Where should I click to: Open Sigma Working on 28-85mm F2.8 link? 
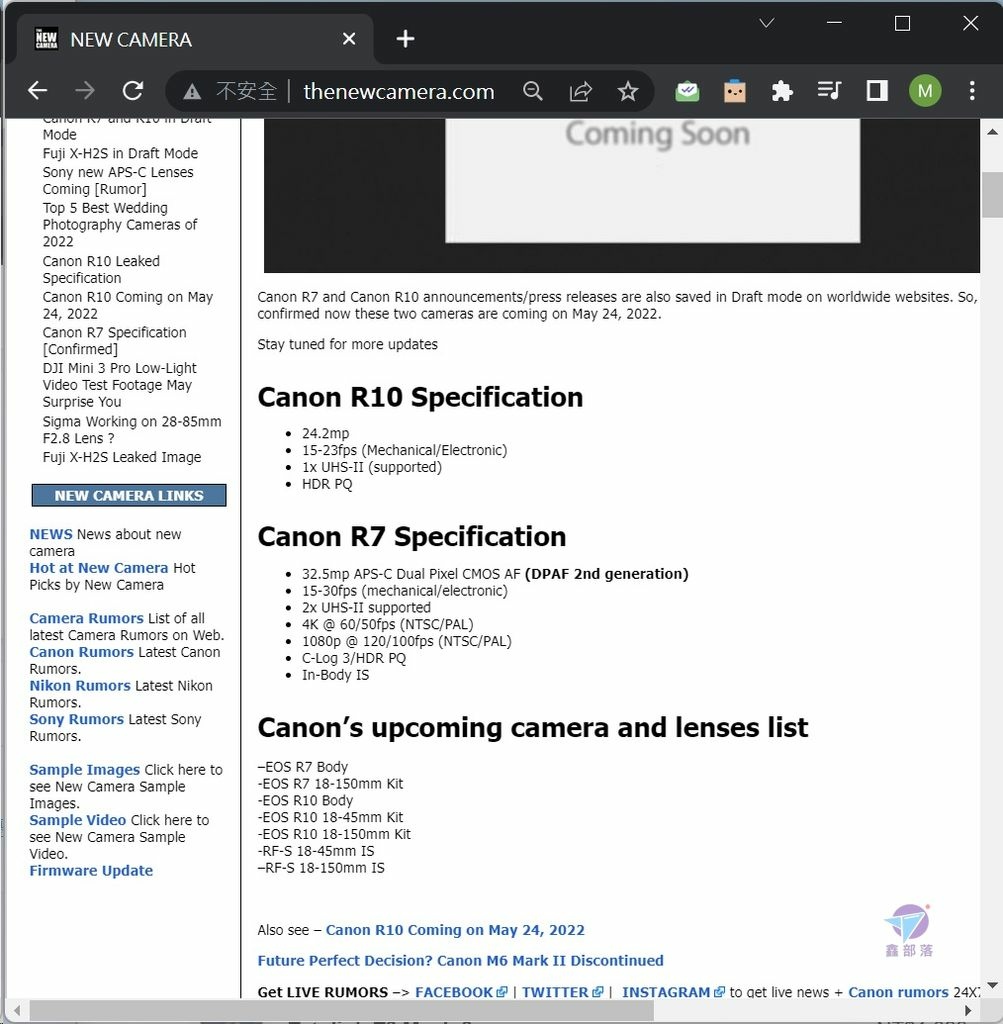coord(132,430)
